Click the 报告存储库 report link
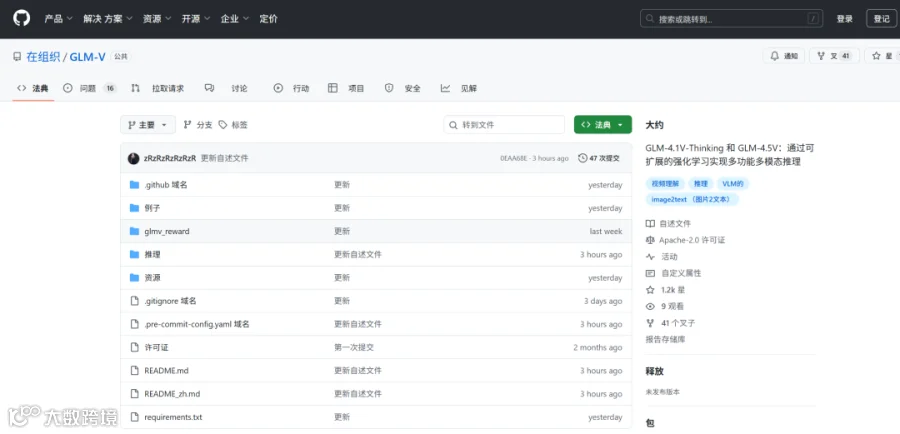The height and width of the screenshot is (434, 900). click(x=665, y=339)
